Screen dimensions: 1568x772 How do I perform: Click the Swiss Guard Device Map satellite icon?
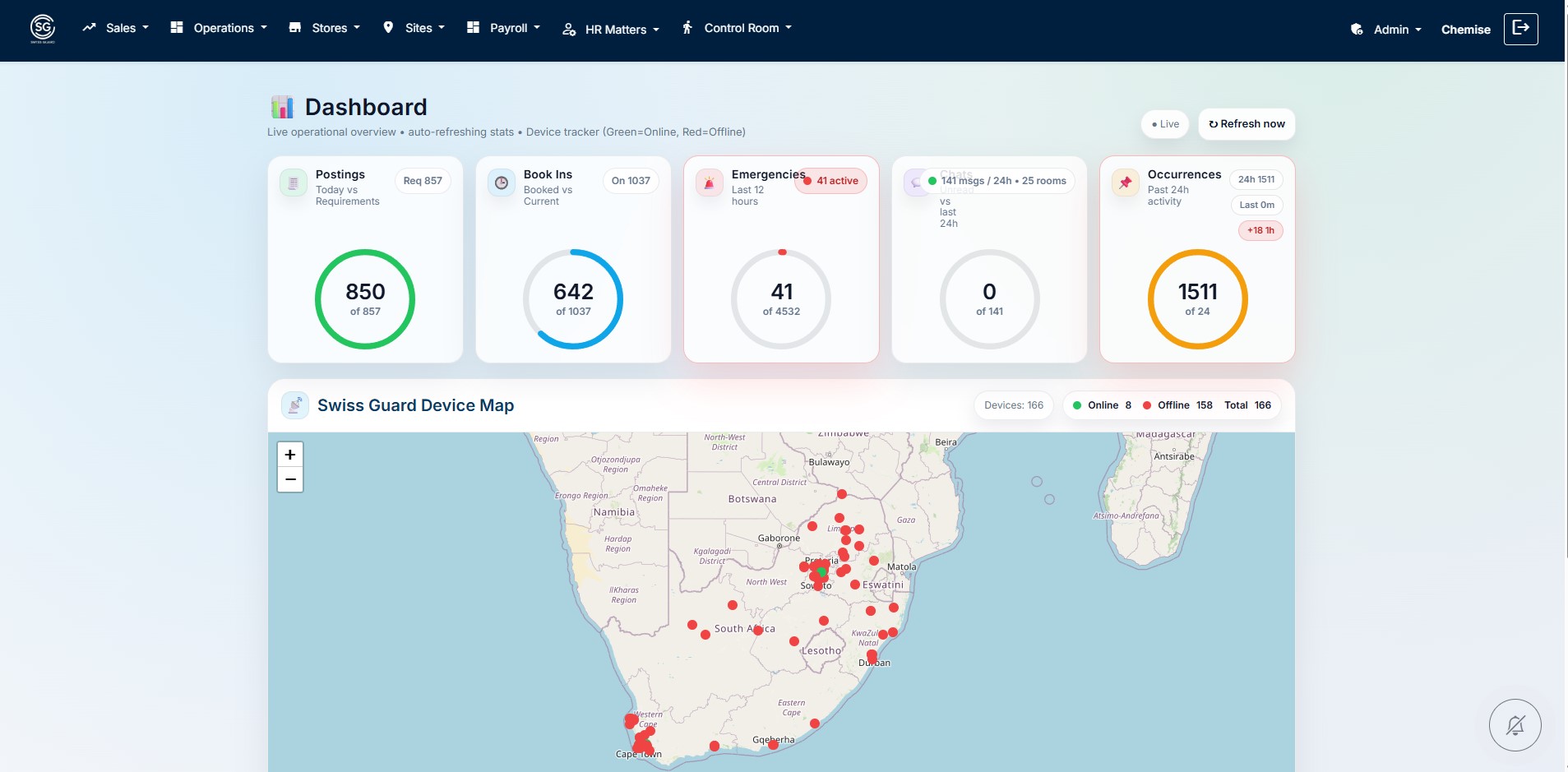tap(294, 404)
